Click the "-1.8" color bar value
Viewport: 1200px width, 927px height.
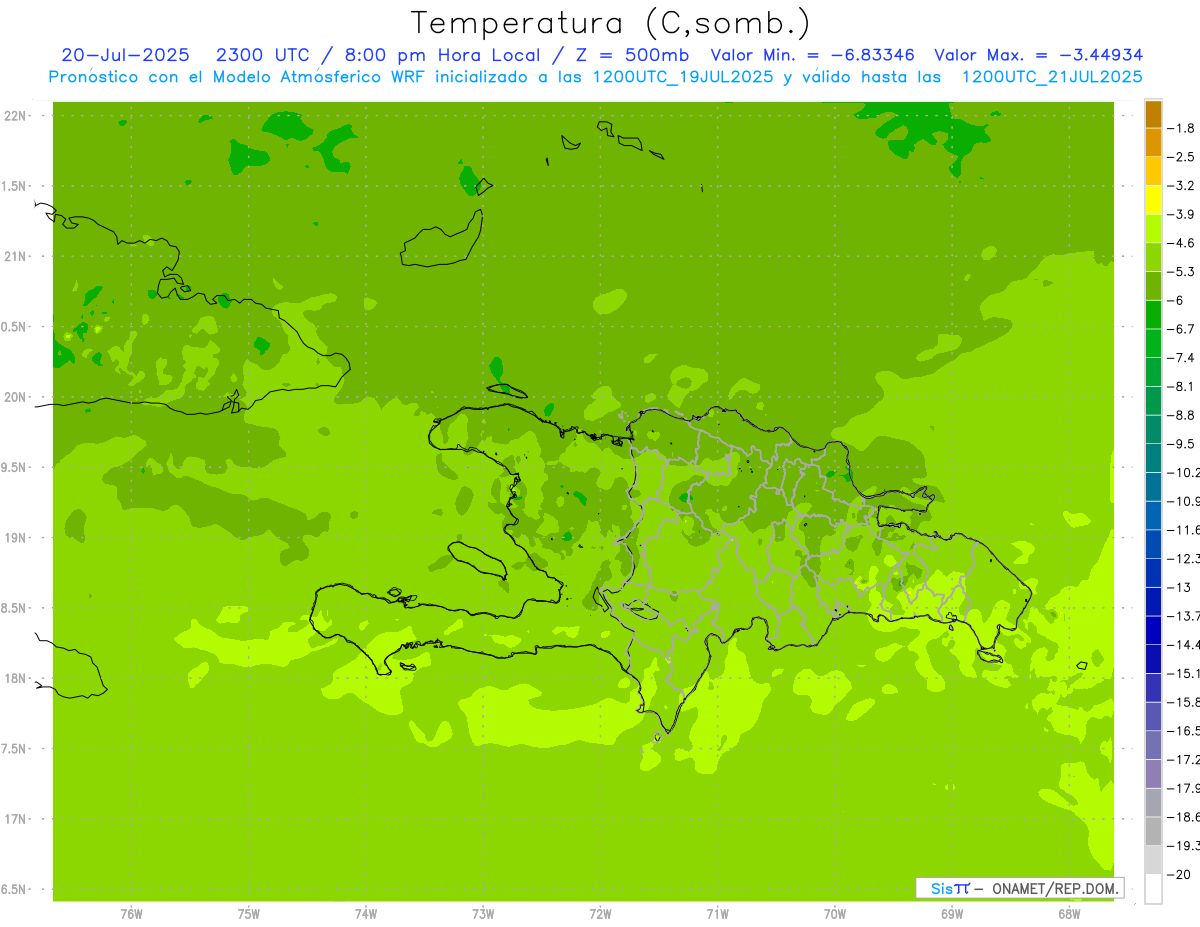click(1181, 128)
